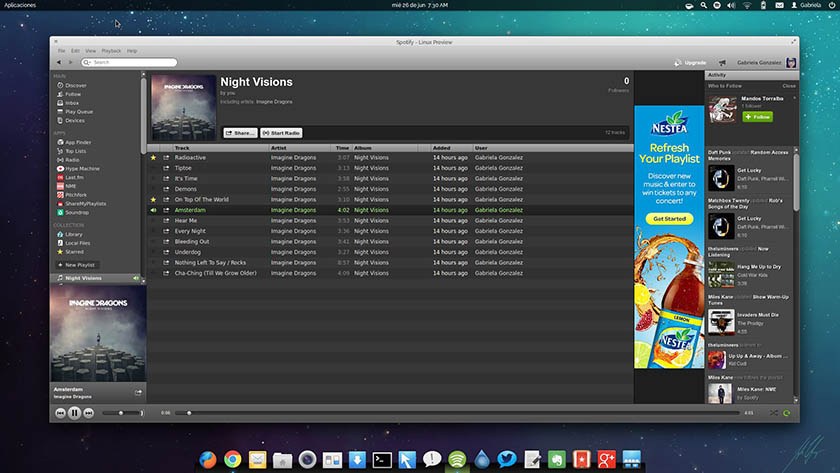
Task: Unstar On Top Of The World track
Action: (x=153, y=199)
